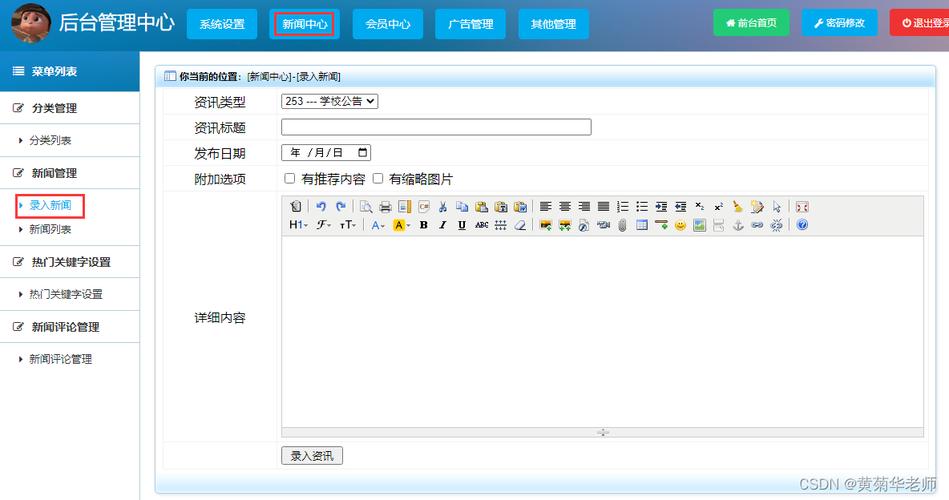Check the 有缩略图片 option

coord(378,178)
